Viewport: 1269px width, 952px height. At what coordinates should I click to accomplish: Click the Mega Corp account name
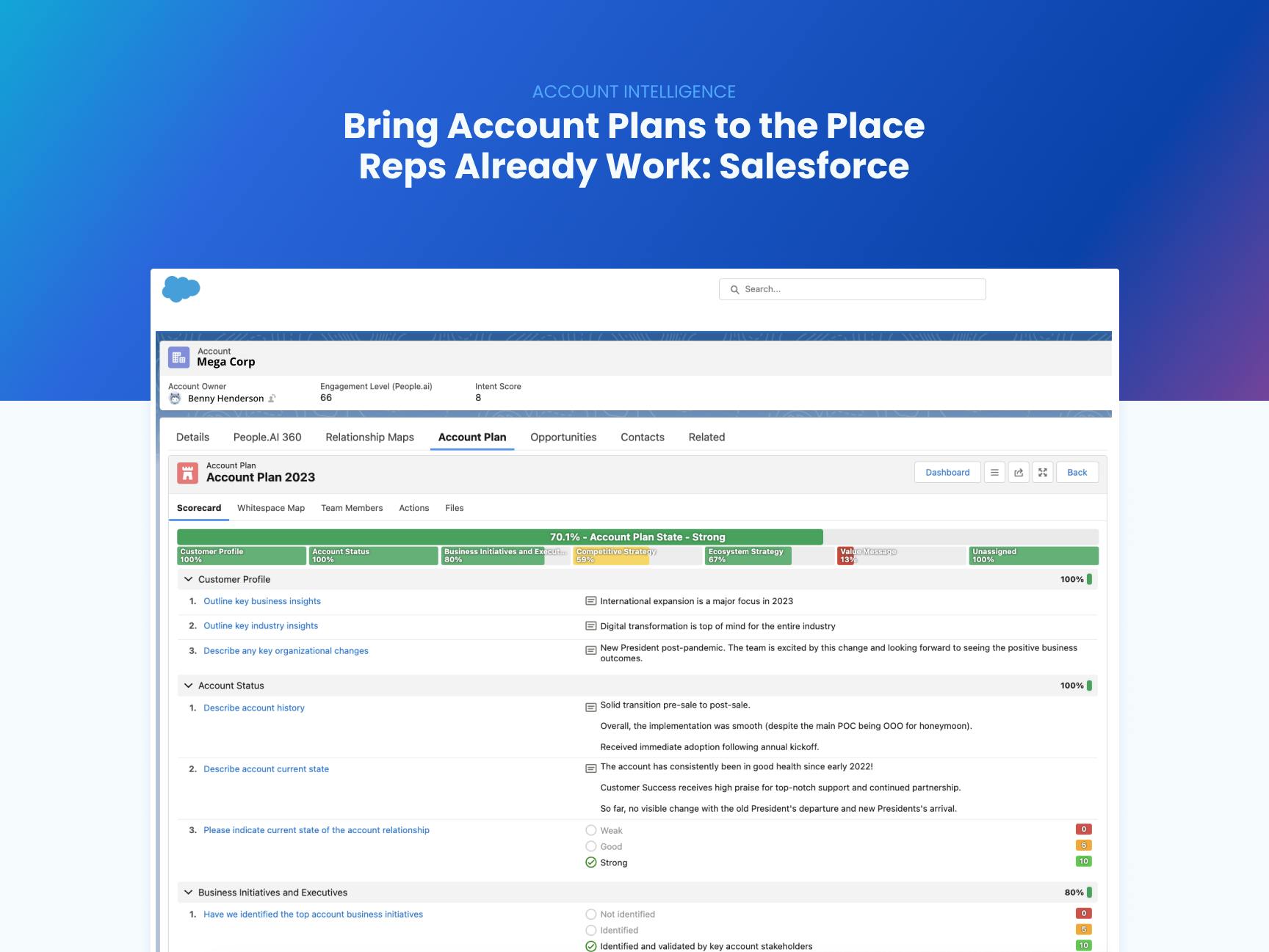226,362
